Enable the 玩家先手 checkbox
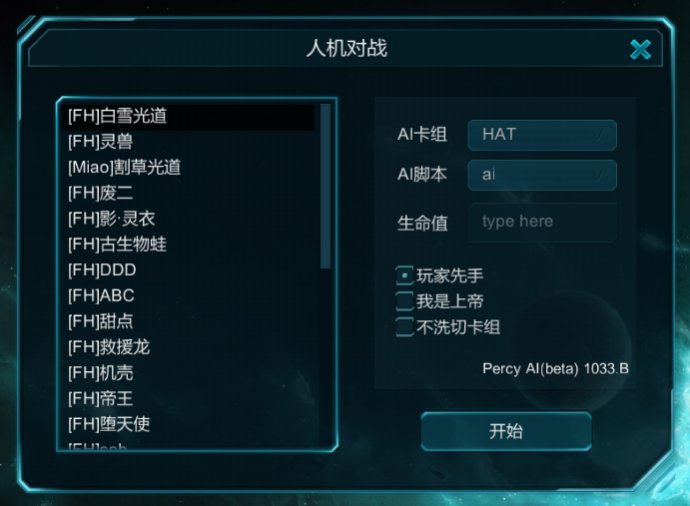 pyautogui.click(x=405, y=275)
